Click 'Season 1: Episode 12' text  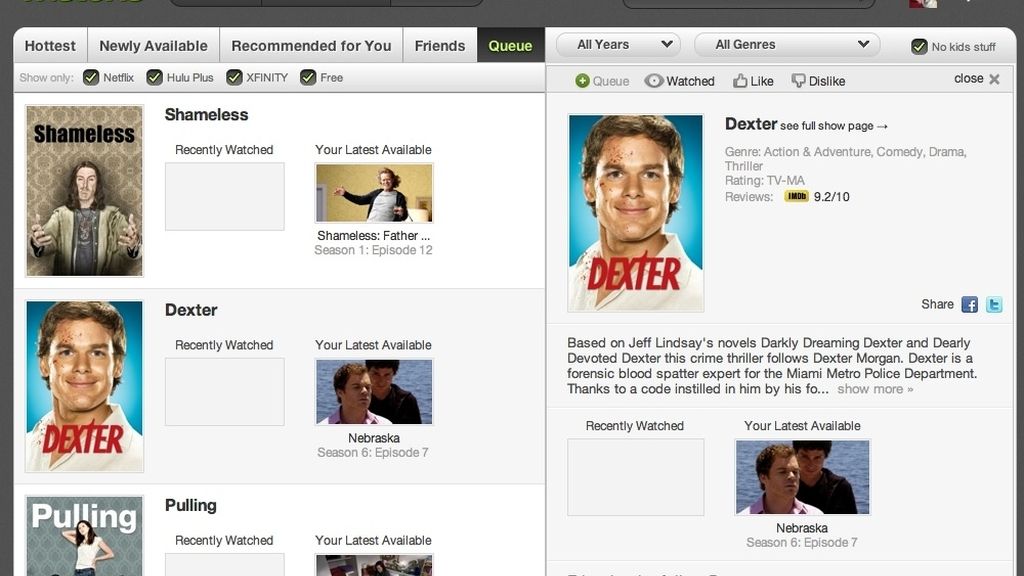point(374,250)
